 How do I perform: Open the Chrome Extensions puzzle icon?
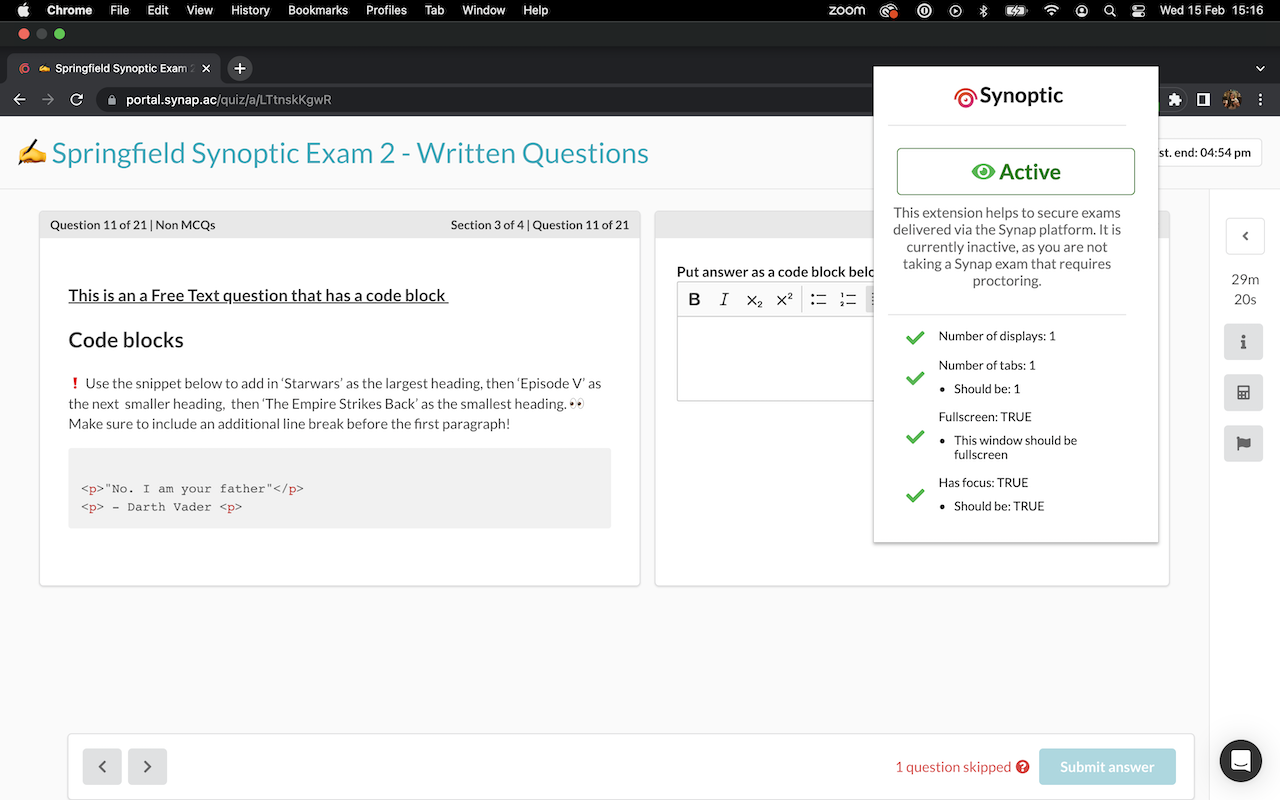coord(1175,100)
